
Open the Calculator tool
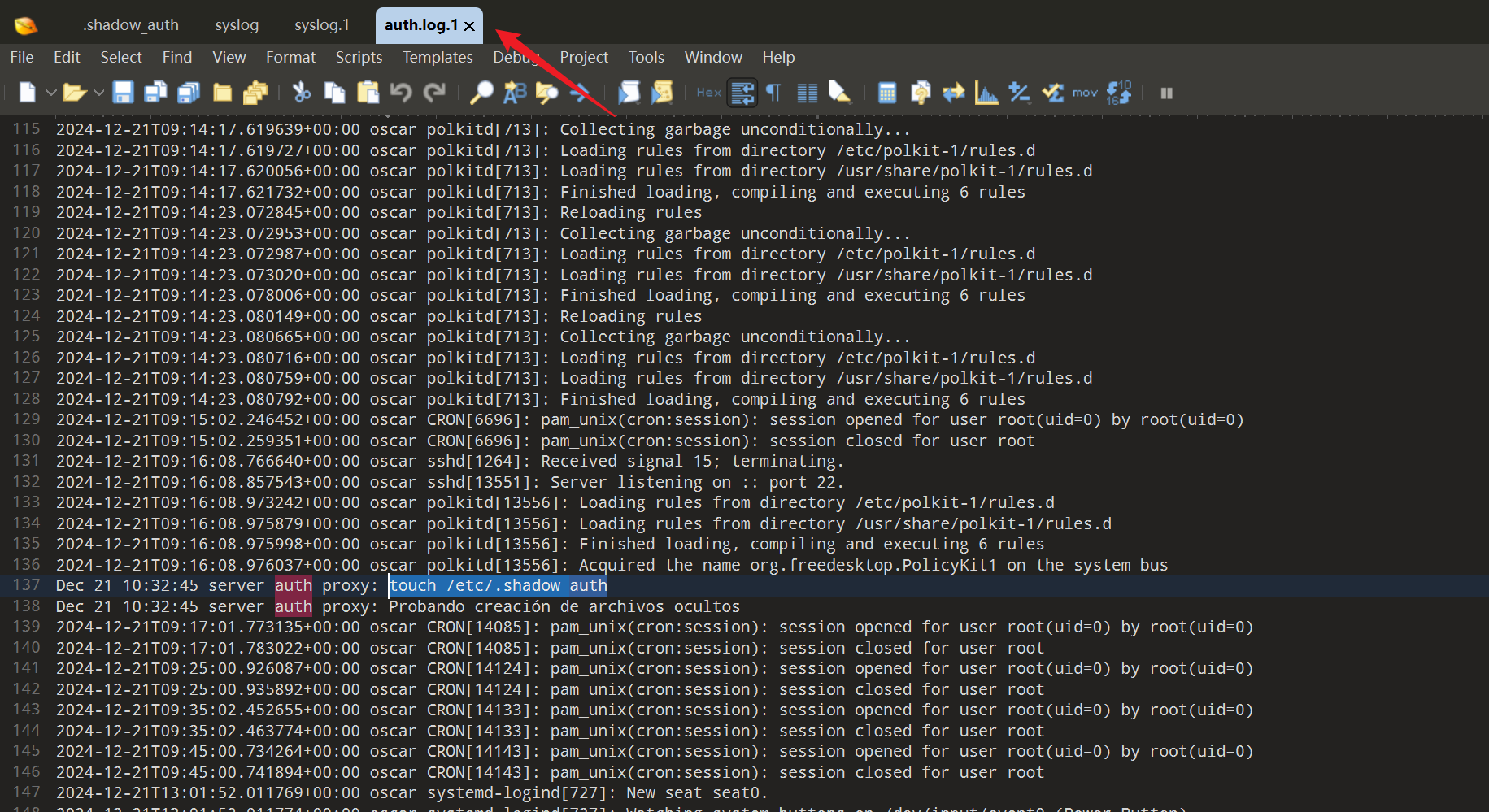[887, 93]
